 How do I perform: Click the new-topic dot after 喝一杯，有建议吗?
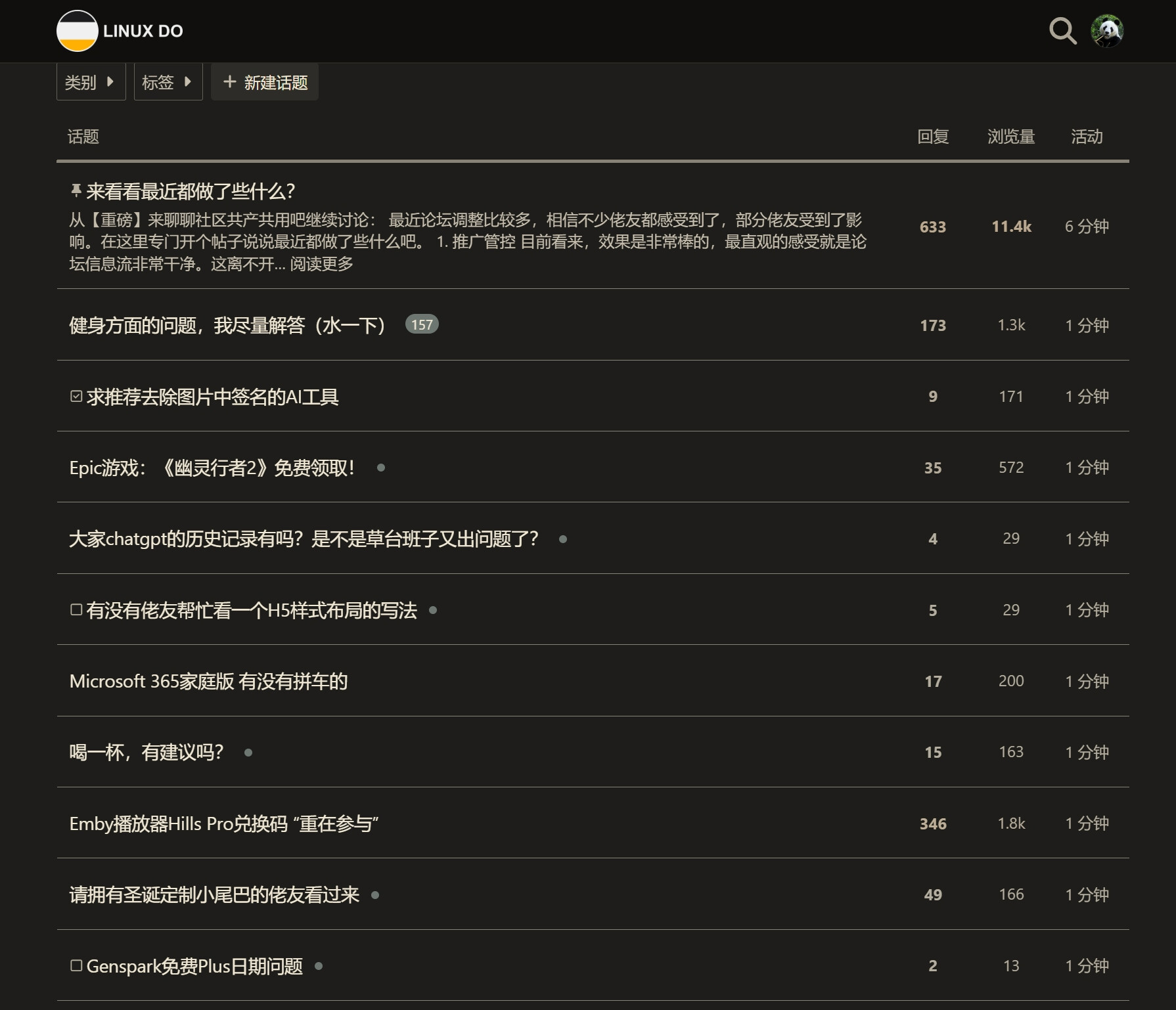coord(248,753)
